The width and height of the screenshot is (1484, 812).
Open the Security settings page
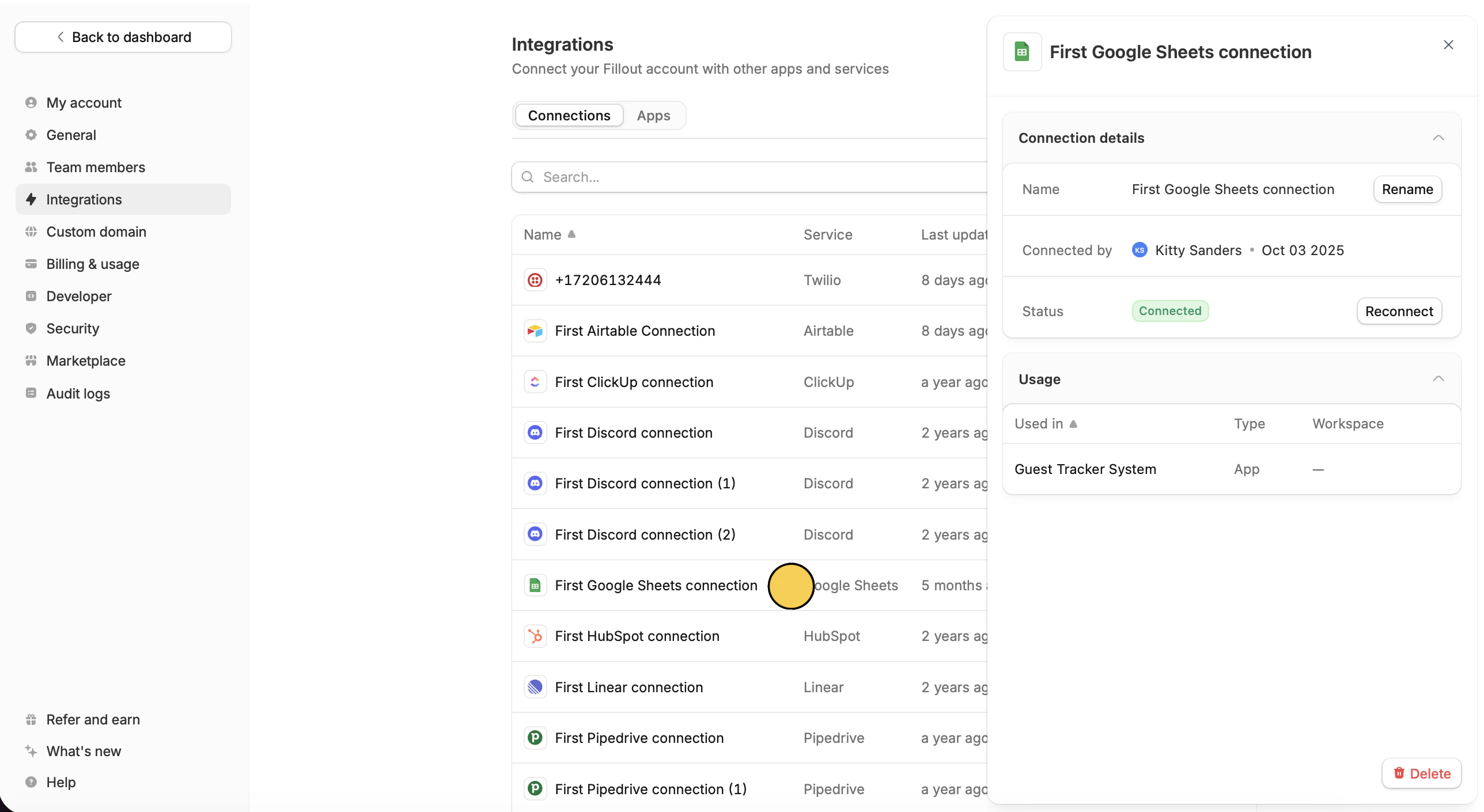[73, 328]
